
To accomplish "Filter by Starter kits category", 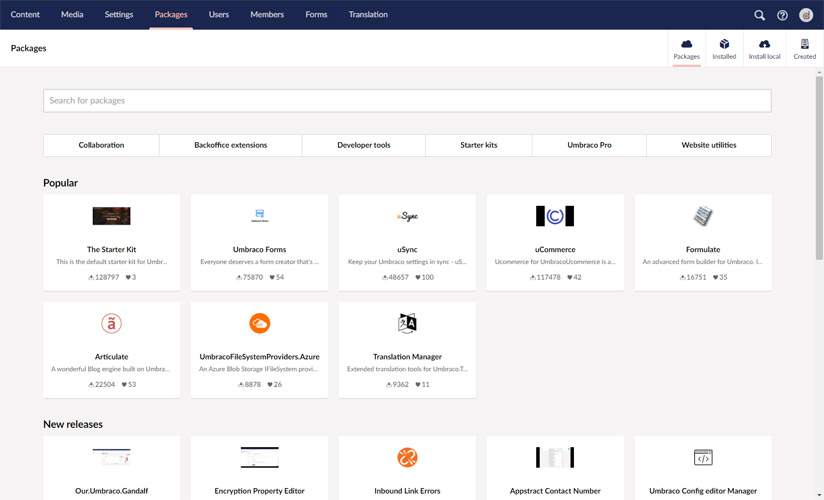I will click(x=479, y=145).
